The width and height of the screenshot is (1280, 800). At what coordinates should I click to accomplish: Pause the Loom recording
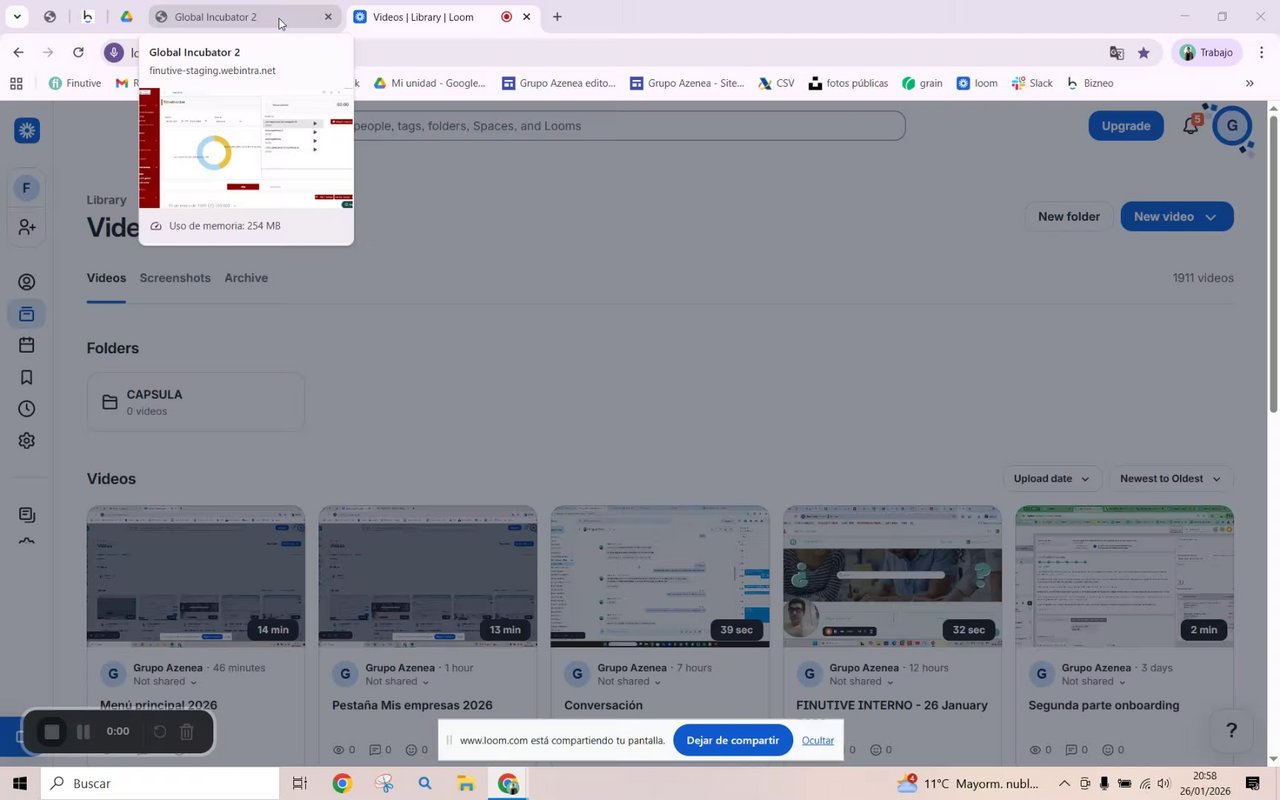point(84,732)
